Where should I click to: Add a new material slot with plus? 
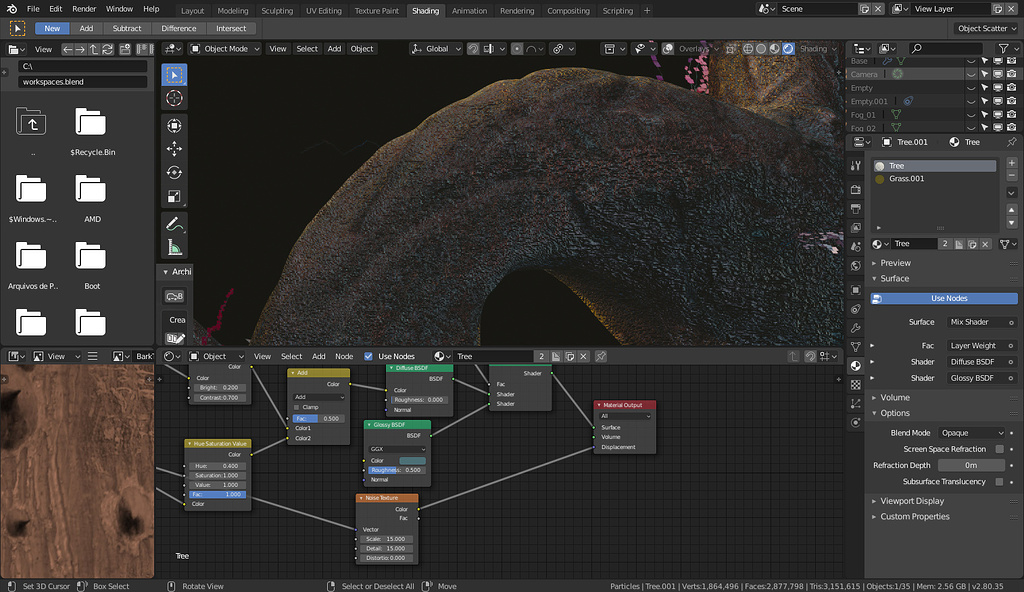[1012, 163]
